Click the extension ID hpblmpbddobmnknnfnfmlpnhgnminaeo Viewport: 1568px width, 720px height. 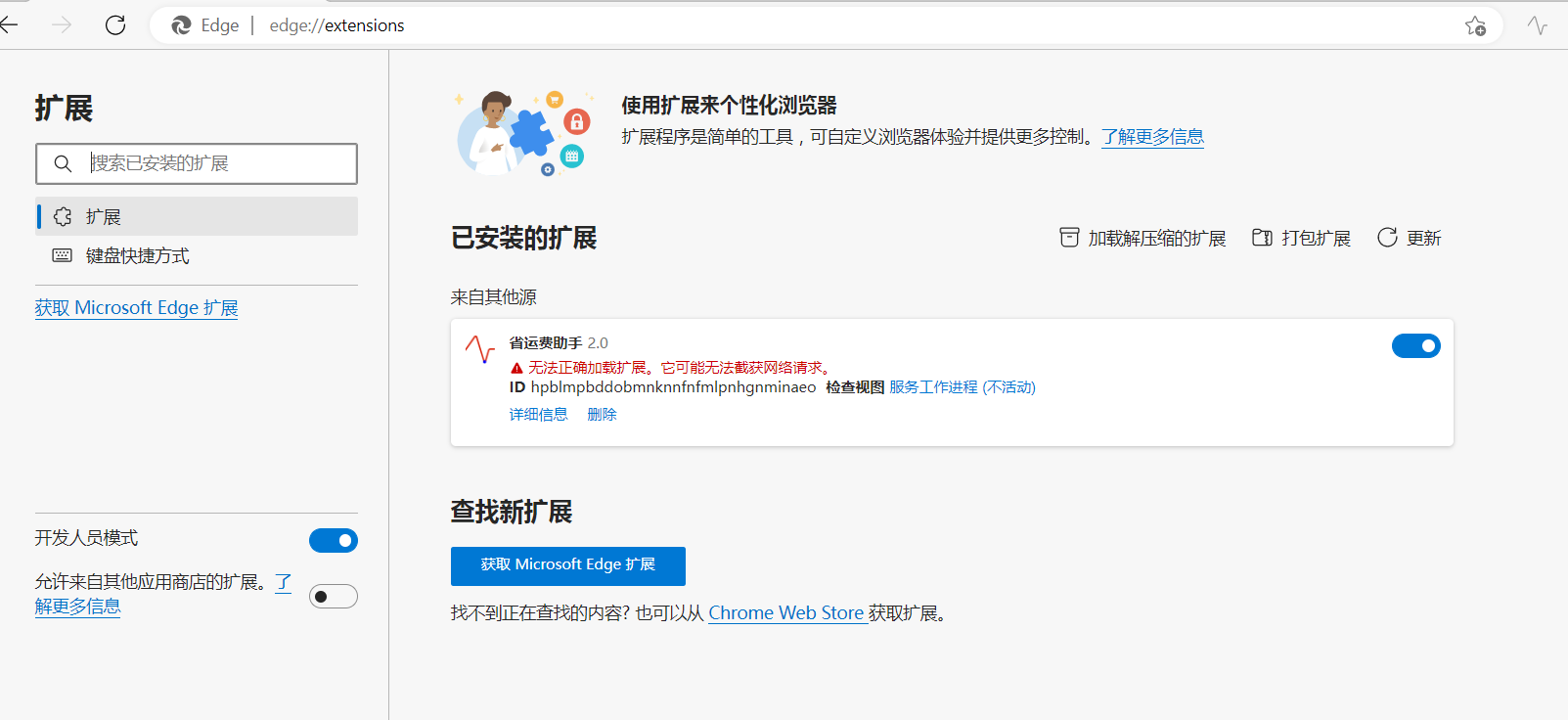click(x=673, y=387)
